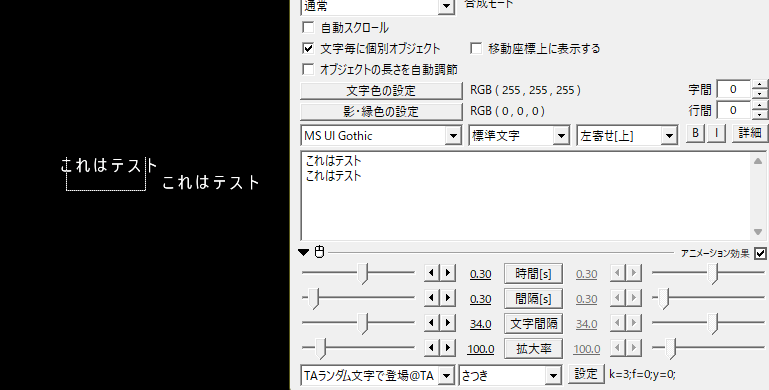Click the underlined 0.30 value for 時間[s]
The width and height of the screenshot is (769, 390).
click(x=480, y=274)
